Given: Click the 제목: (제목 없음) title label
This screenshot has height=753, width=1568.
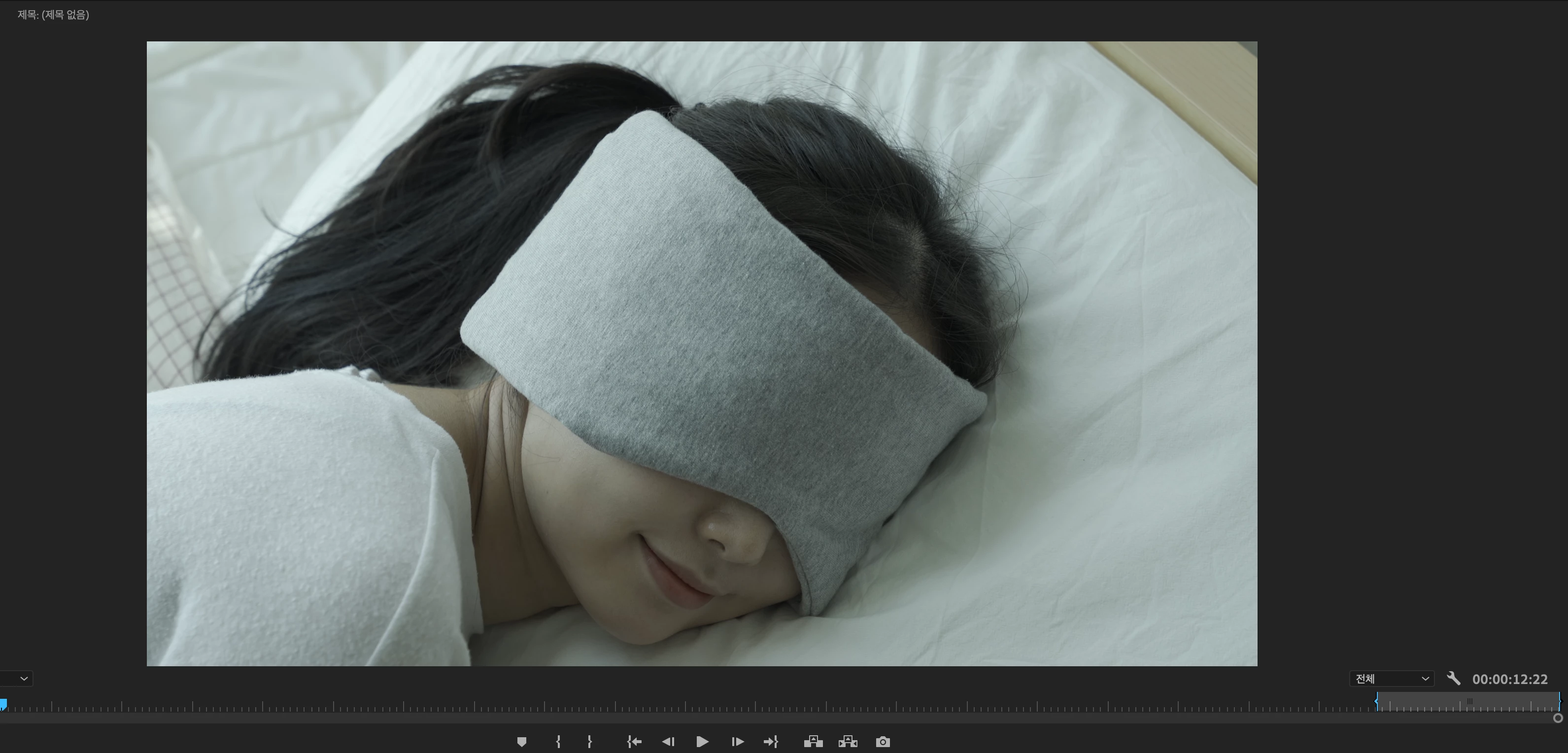Looking at the screenshot, I should pos(54,15).
